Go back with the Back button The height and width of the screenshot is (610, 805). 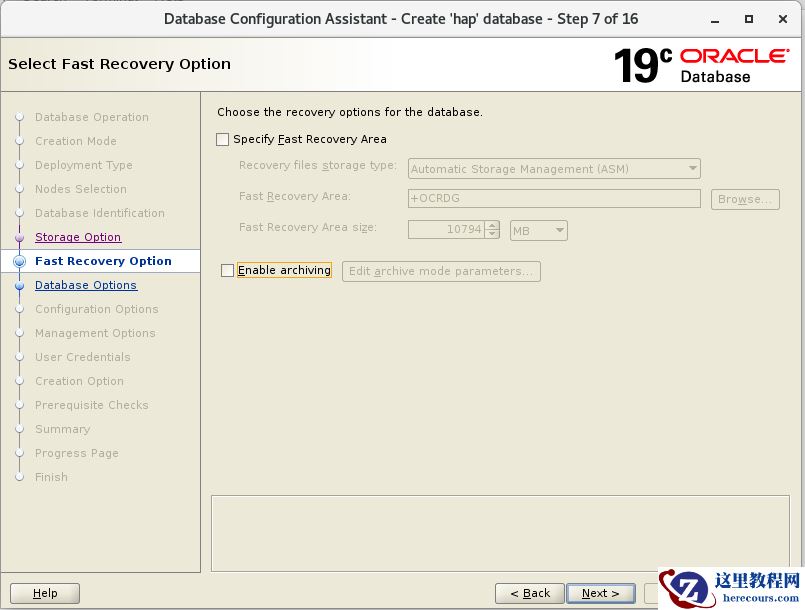coord(530,594)
